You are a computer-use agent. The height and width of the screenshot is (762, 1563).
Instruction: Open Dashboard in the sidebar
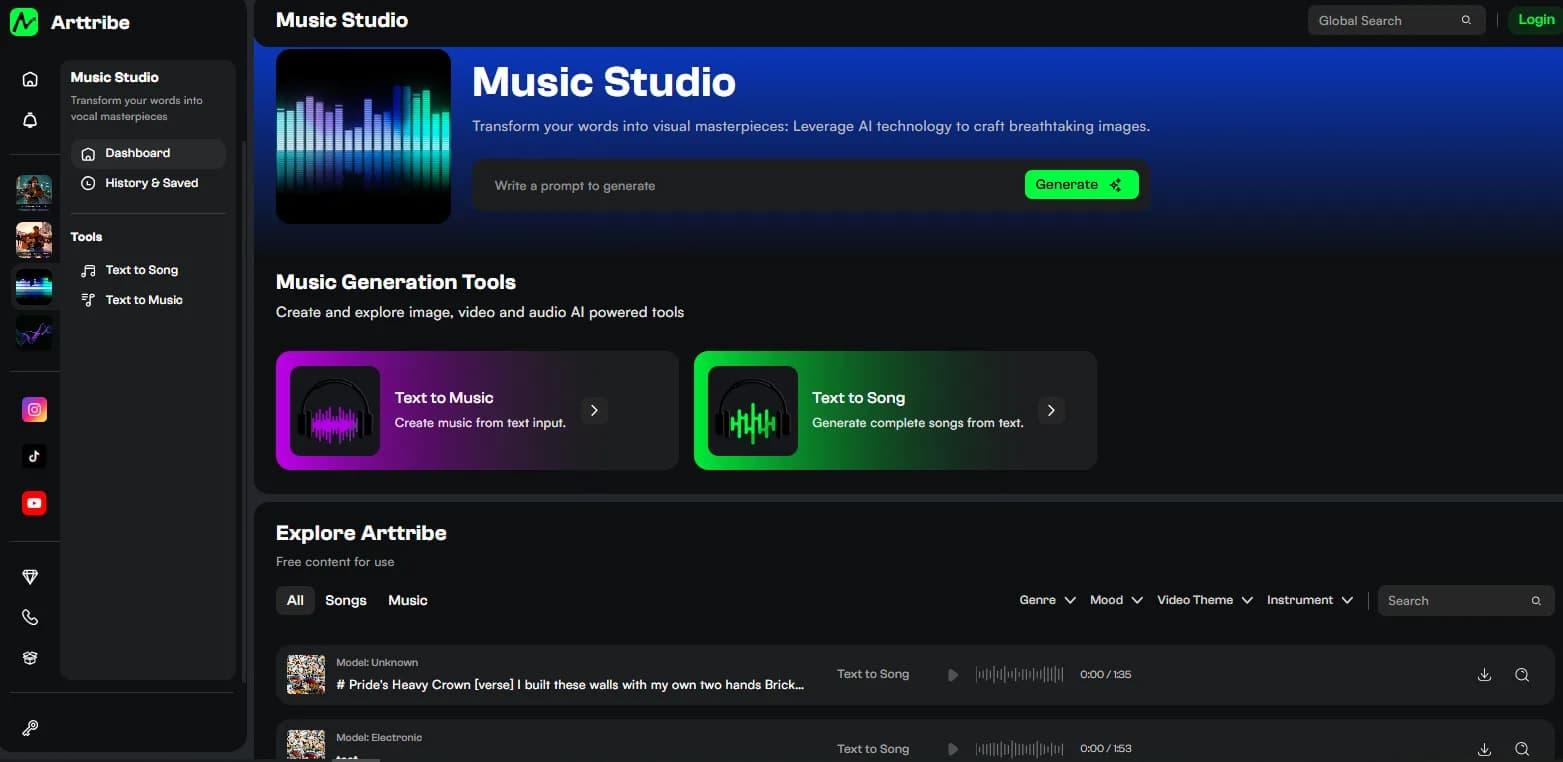tap(148, 153)
